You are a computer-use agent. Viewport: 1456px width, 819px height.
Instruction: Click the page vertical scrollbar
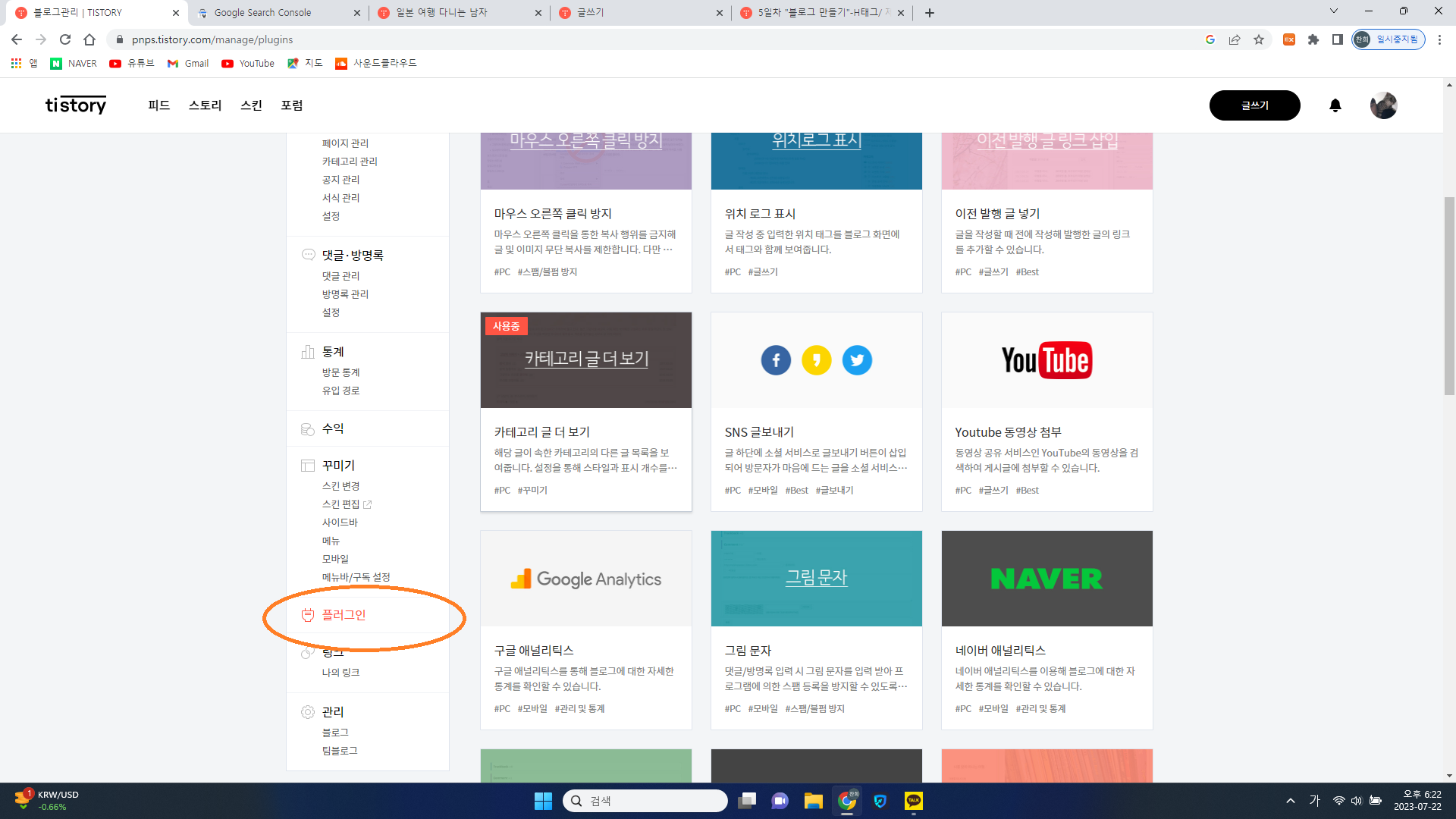(x=1449, y=296)
